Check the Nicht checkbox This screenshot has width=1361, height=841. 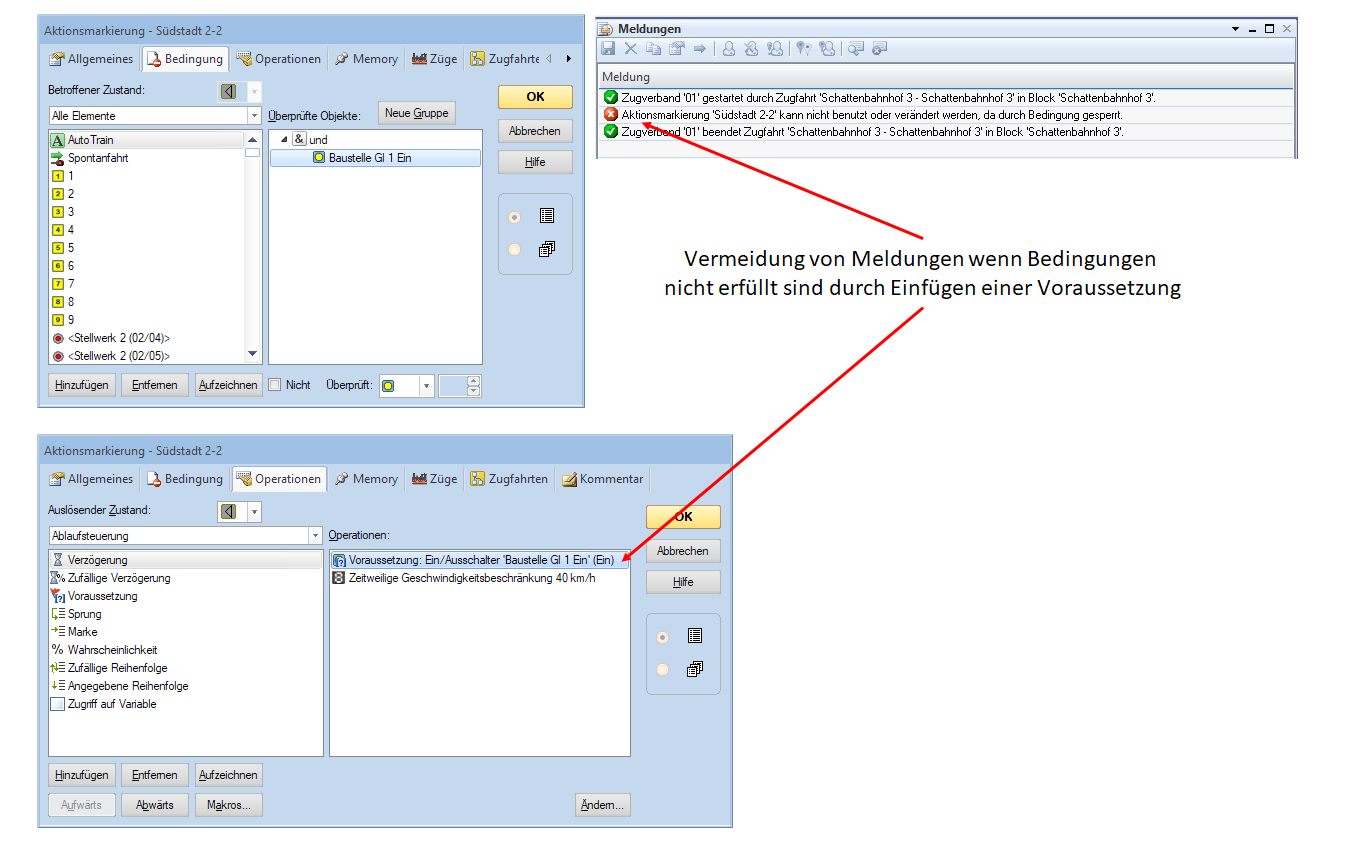(x=275, y=385)
